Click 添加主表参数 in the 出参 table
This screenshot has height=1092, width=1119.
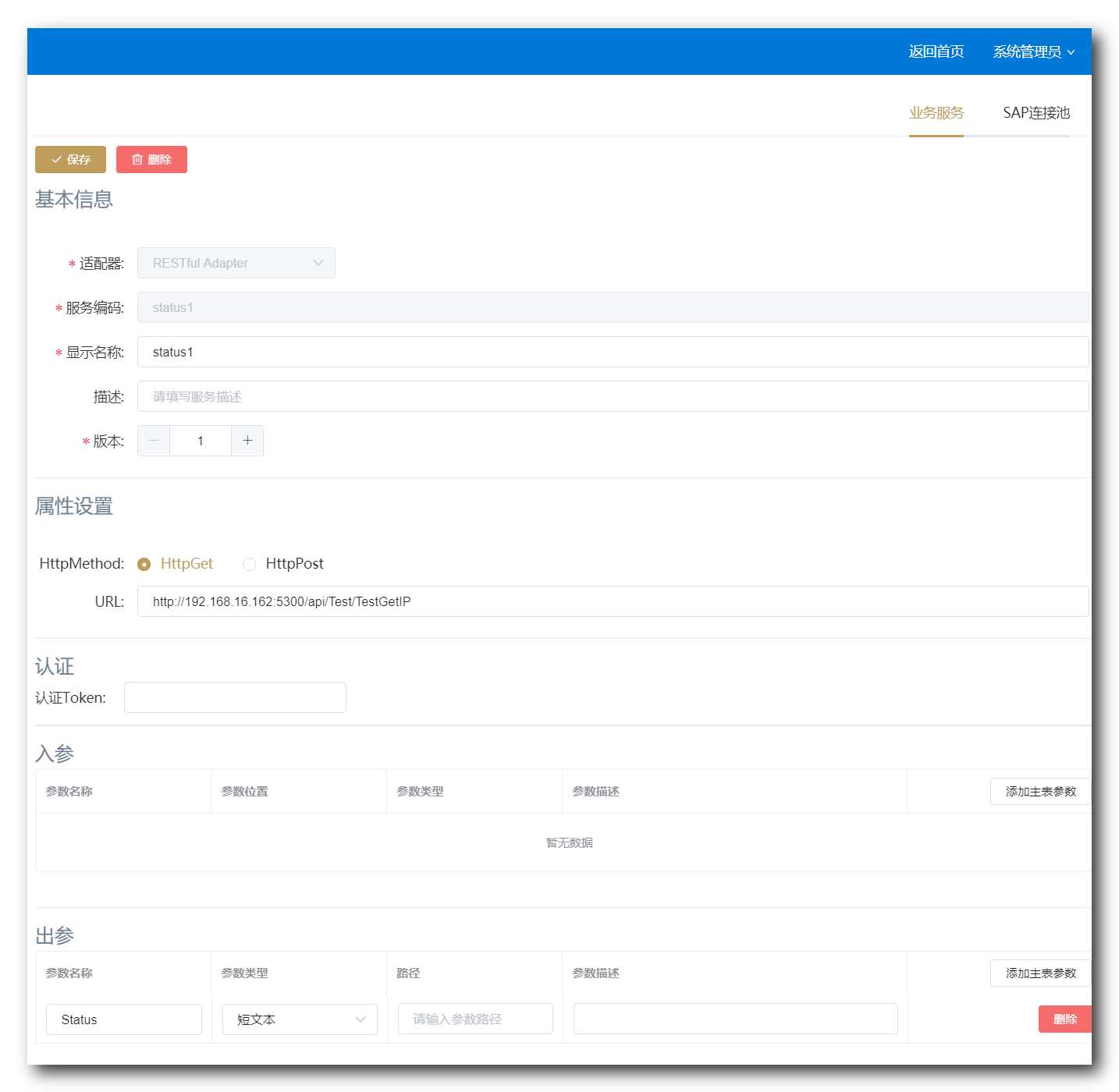click(1040, 973)
